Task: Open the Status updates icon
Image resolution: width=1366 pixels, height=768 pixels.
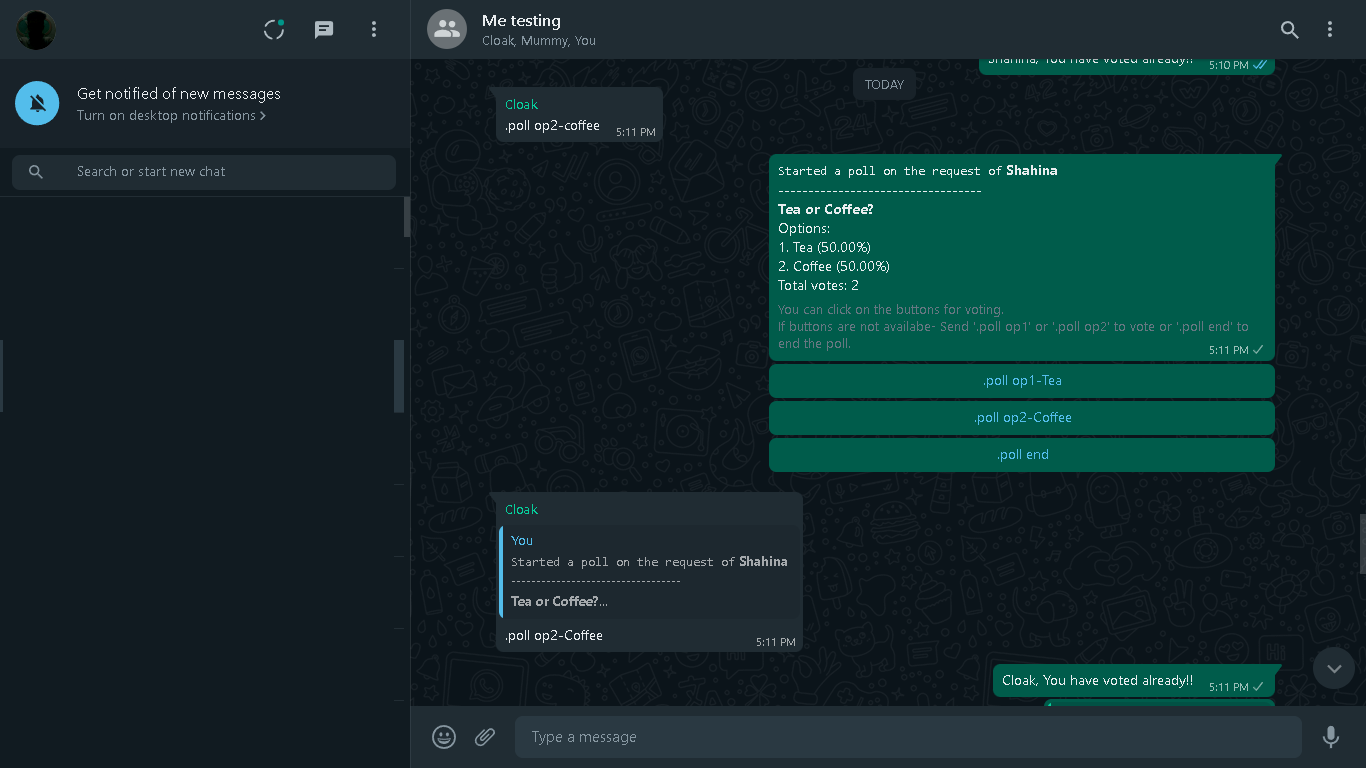Action: coord(274,30)
